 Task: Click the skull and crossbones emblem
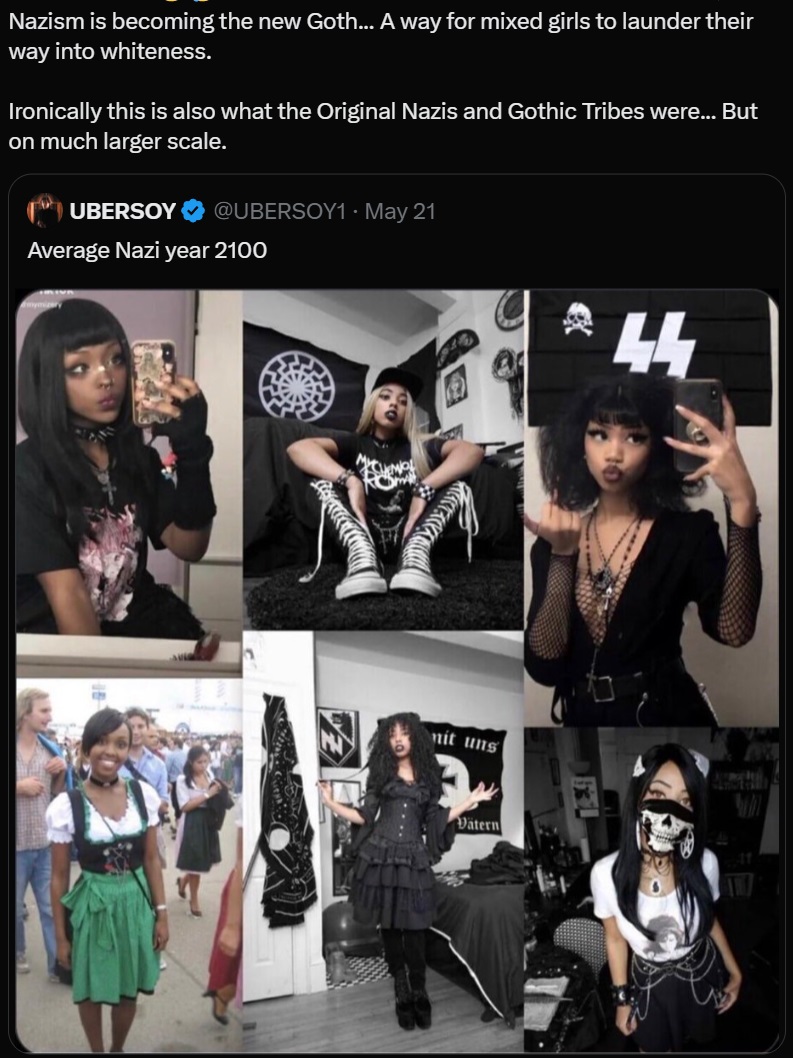tap(580, 319)
